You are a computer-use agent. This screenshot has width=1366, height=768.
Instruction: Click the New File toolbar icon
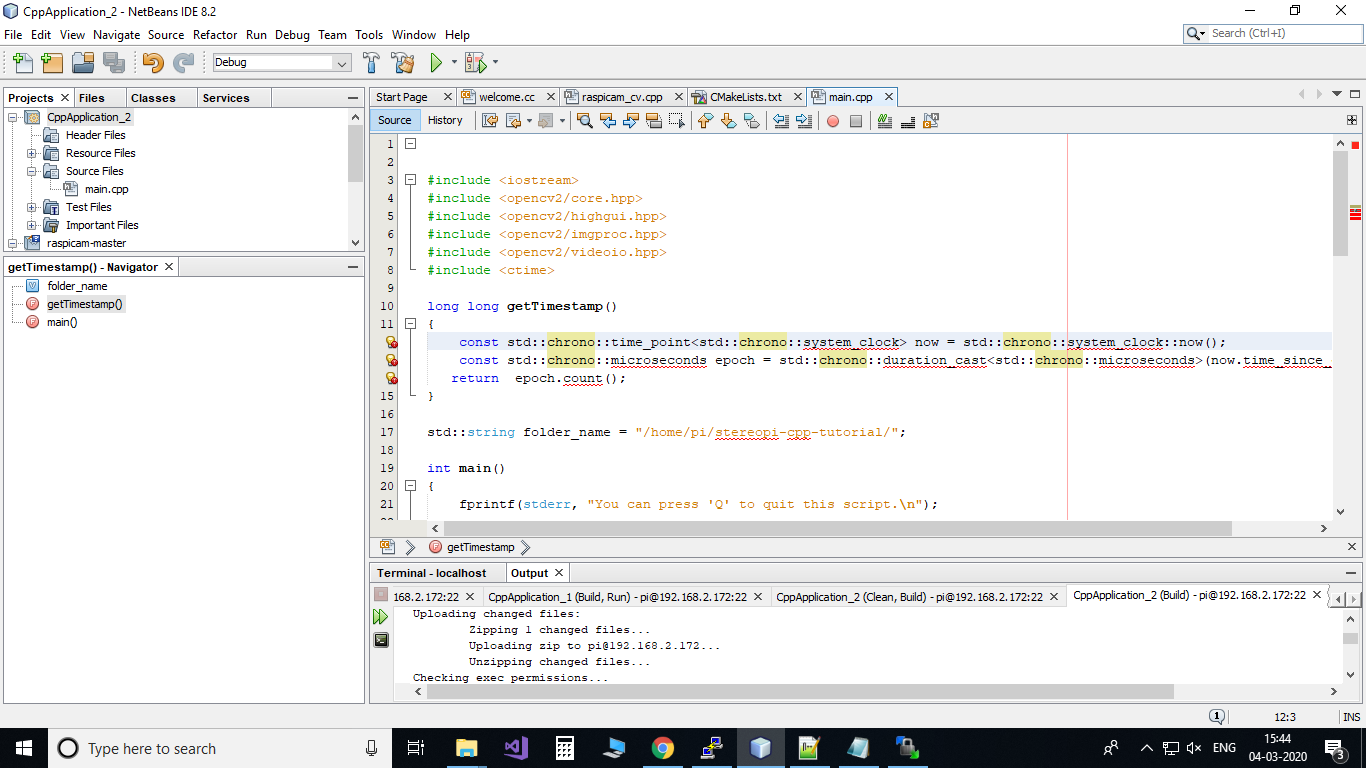pyautogui.click(x=21, y=62)
